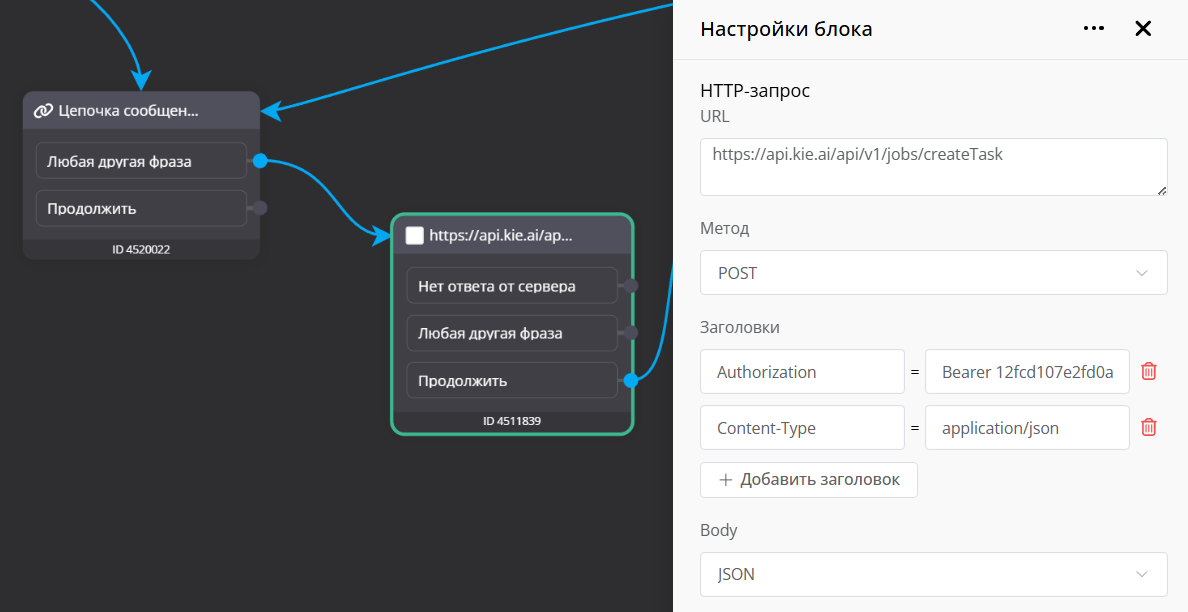This screenshot has width=1188, height=612.
Task: Delete the Content-Type header row
Action: pyautogui.click(x=1149, y=427)
